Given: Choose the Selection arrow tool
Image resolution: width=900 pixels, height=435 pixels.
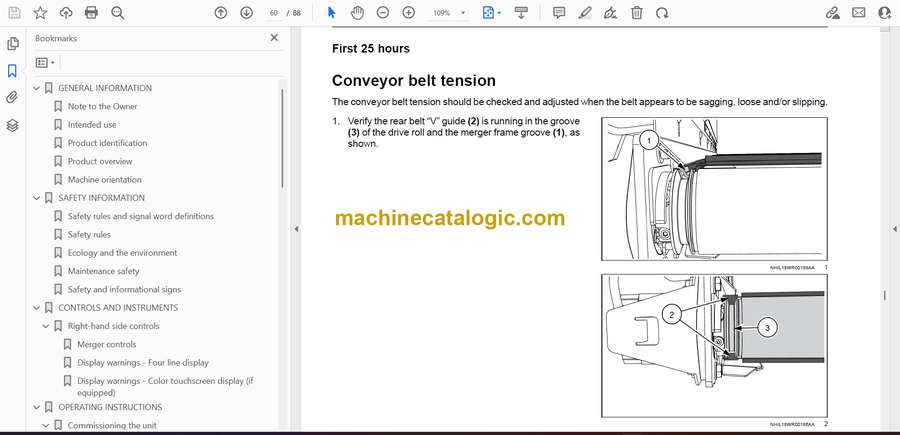Looking at the screenshot, I should point(331,13).
